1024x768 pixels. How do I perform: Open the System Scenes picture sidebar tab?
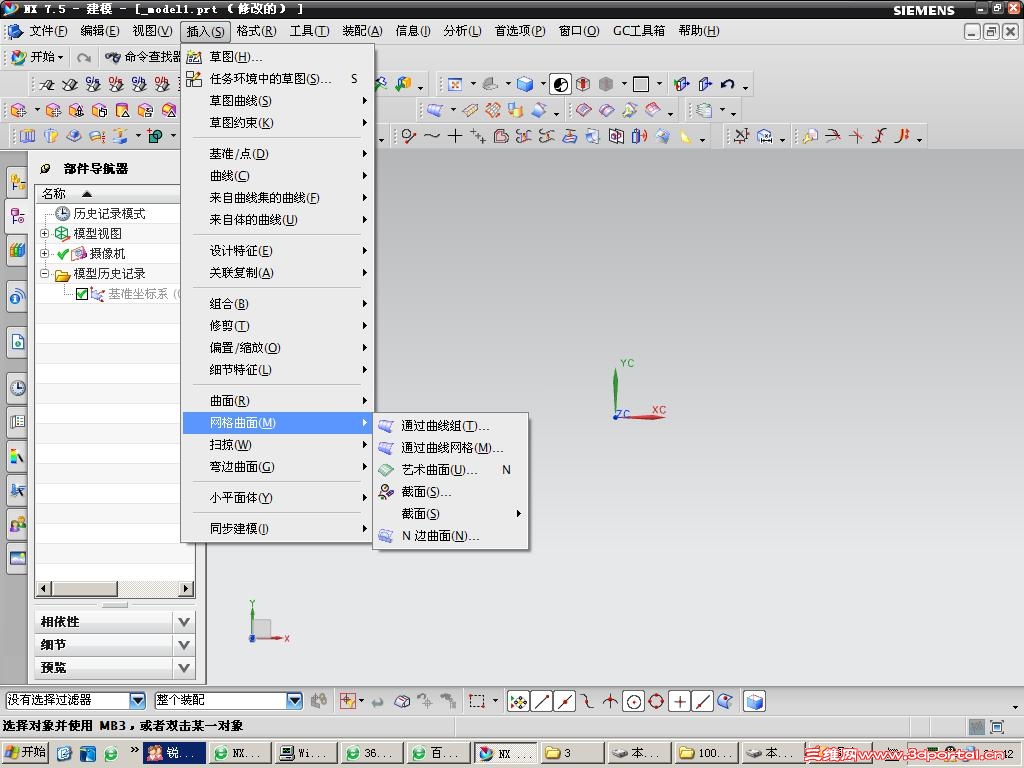coord(17,557)
